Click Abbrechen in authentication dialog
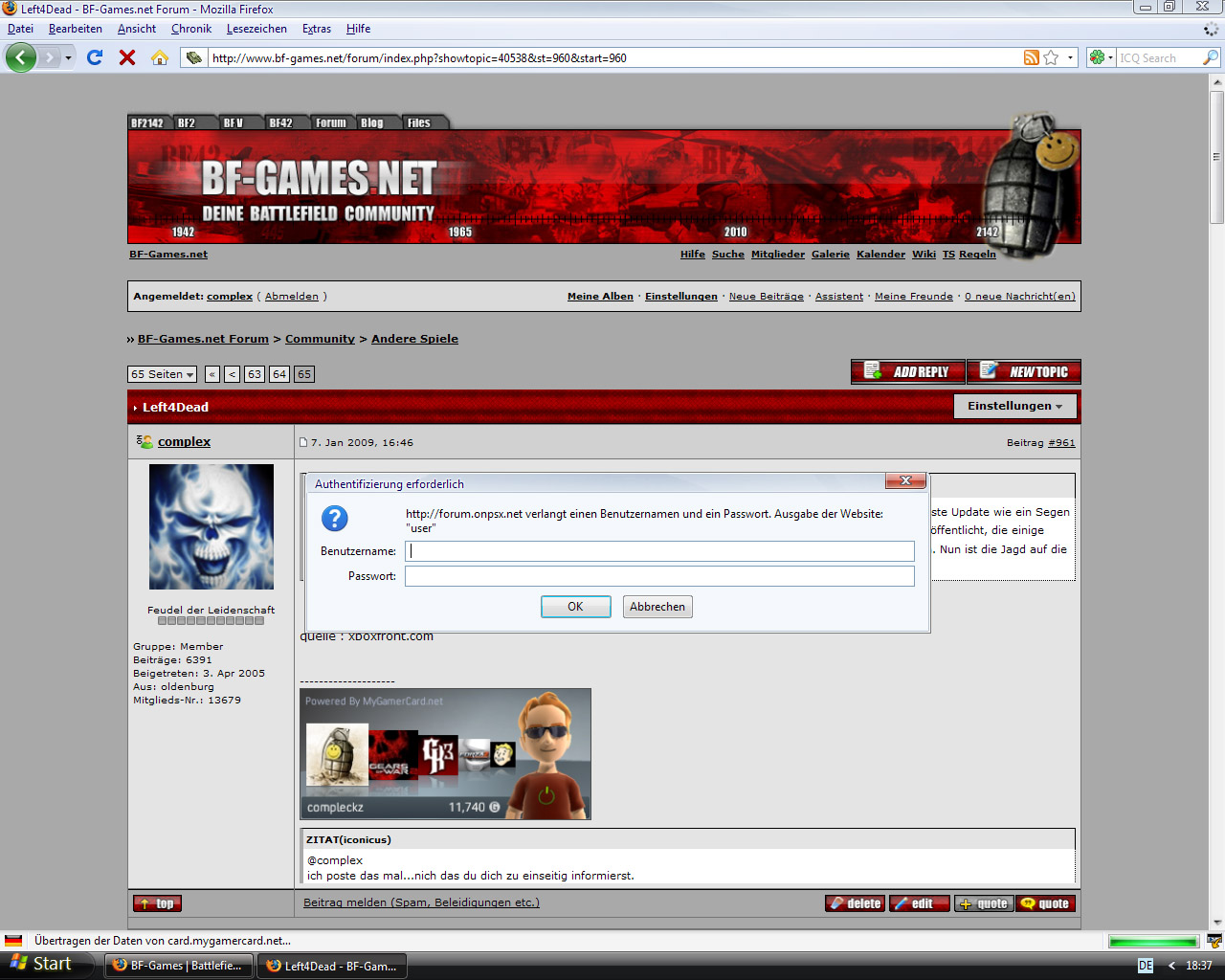The width and height of the screenshot is (1225, 980). pyautogui.click(x=657, y=607)
